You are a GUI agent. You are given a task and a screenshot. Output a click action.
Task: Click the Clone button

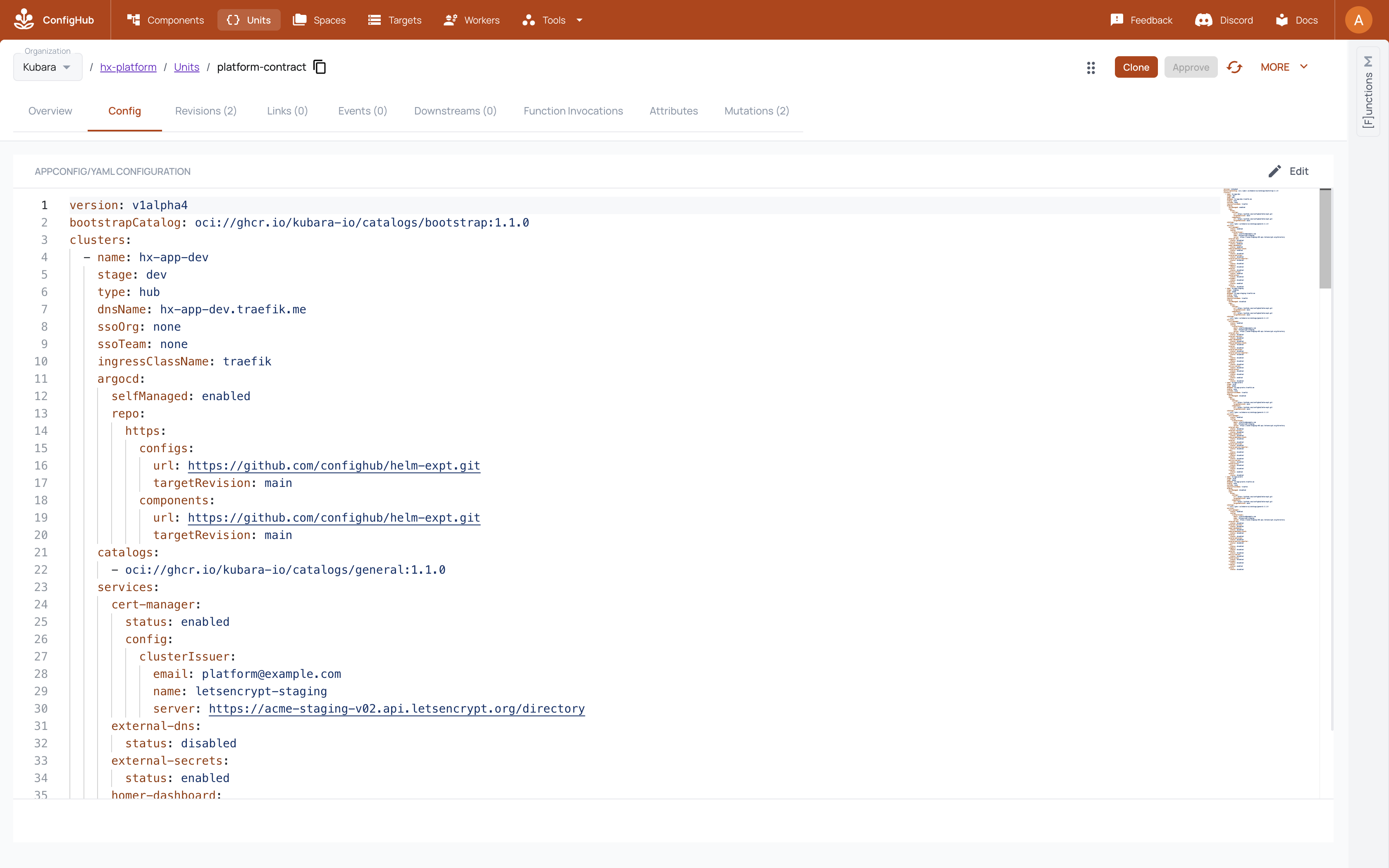pos(1136,67)
